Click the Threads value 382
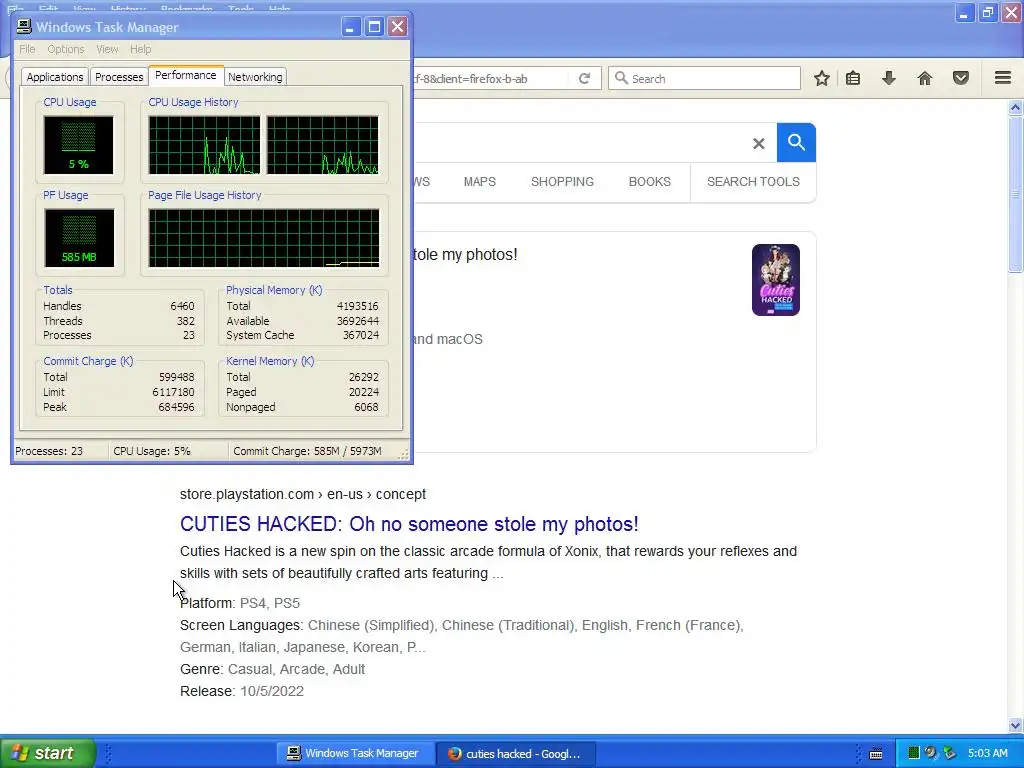 185,321
